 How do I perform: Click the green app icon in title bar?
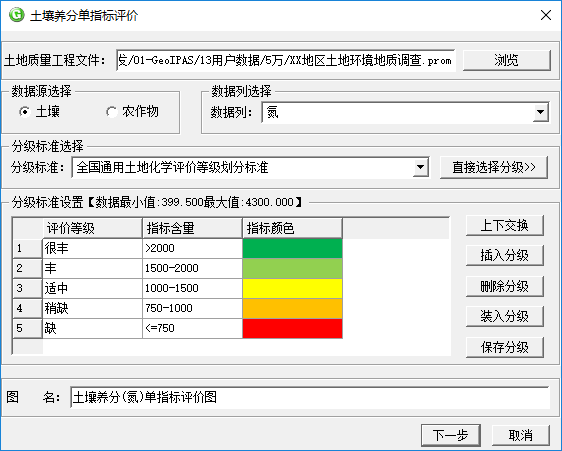point(16,15)
